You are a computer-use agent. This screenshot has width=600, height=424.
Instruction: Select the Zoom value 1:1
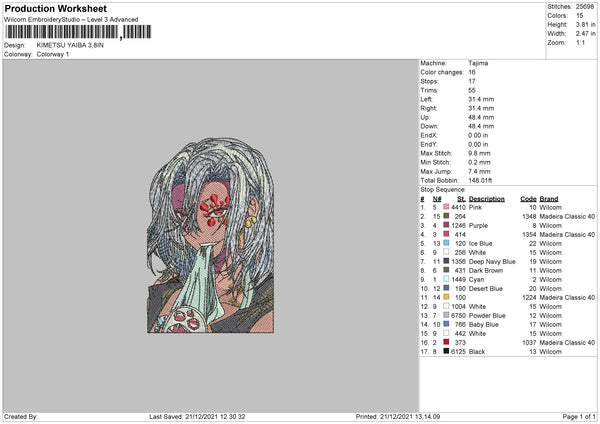tap(580, 42)
